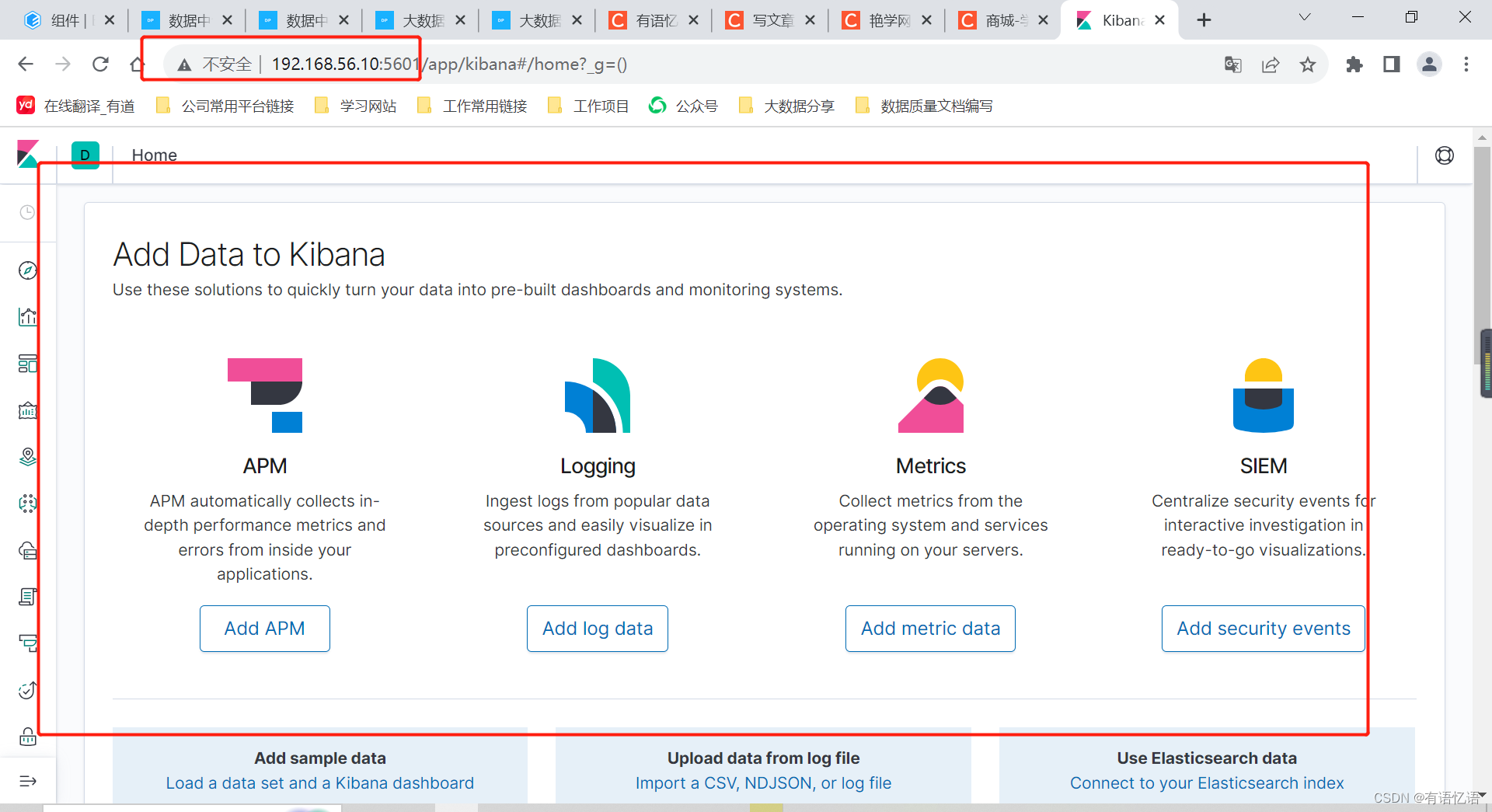Expand the side navigation menu icon
This screenshot has height=812, width=1492.
click(x=27, y=781)
